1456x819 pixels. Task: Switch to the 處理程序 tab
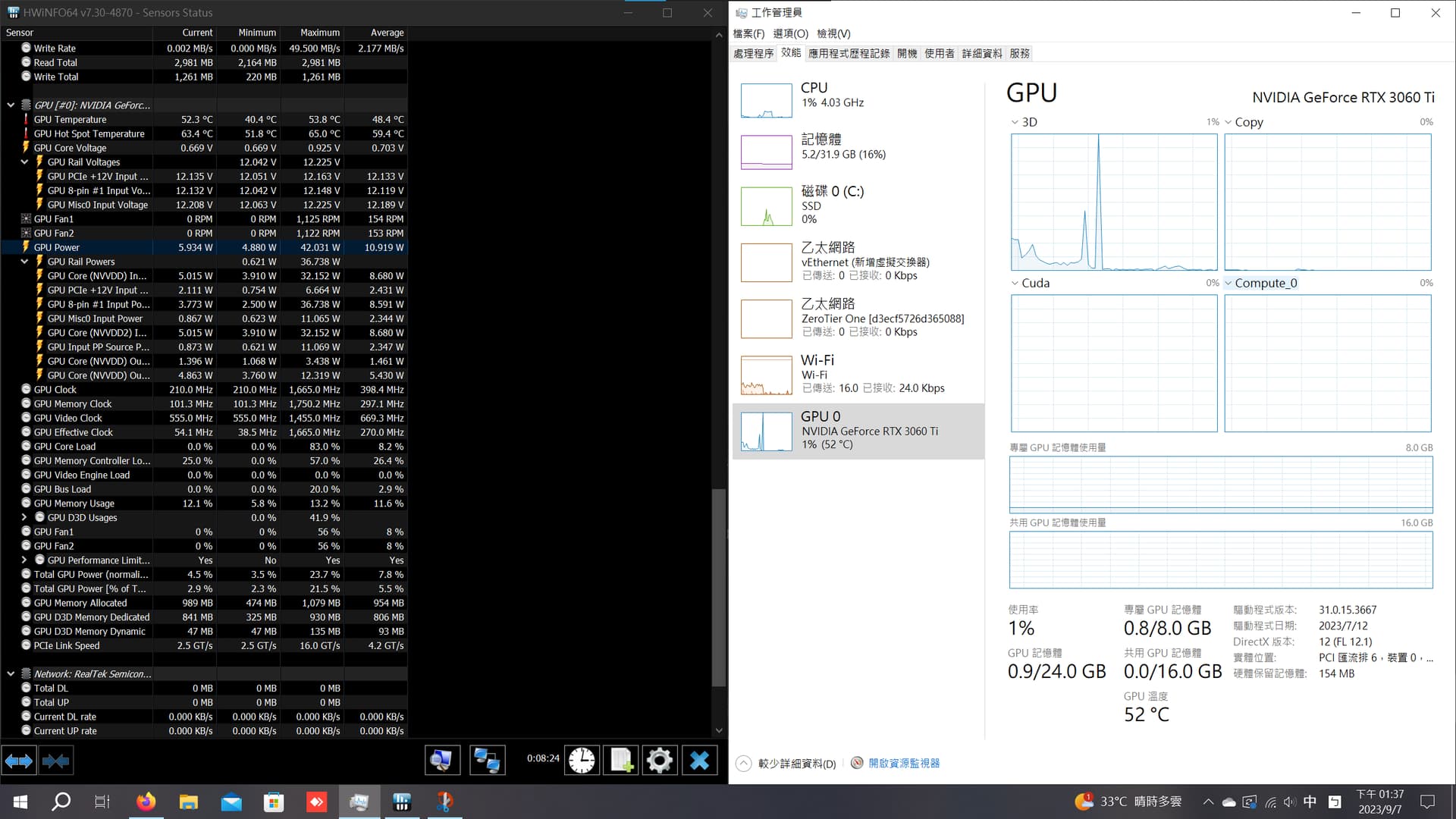753,53
